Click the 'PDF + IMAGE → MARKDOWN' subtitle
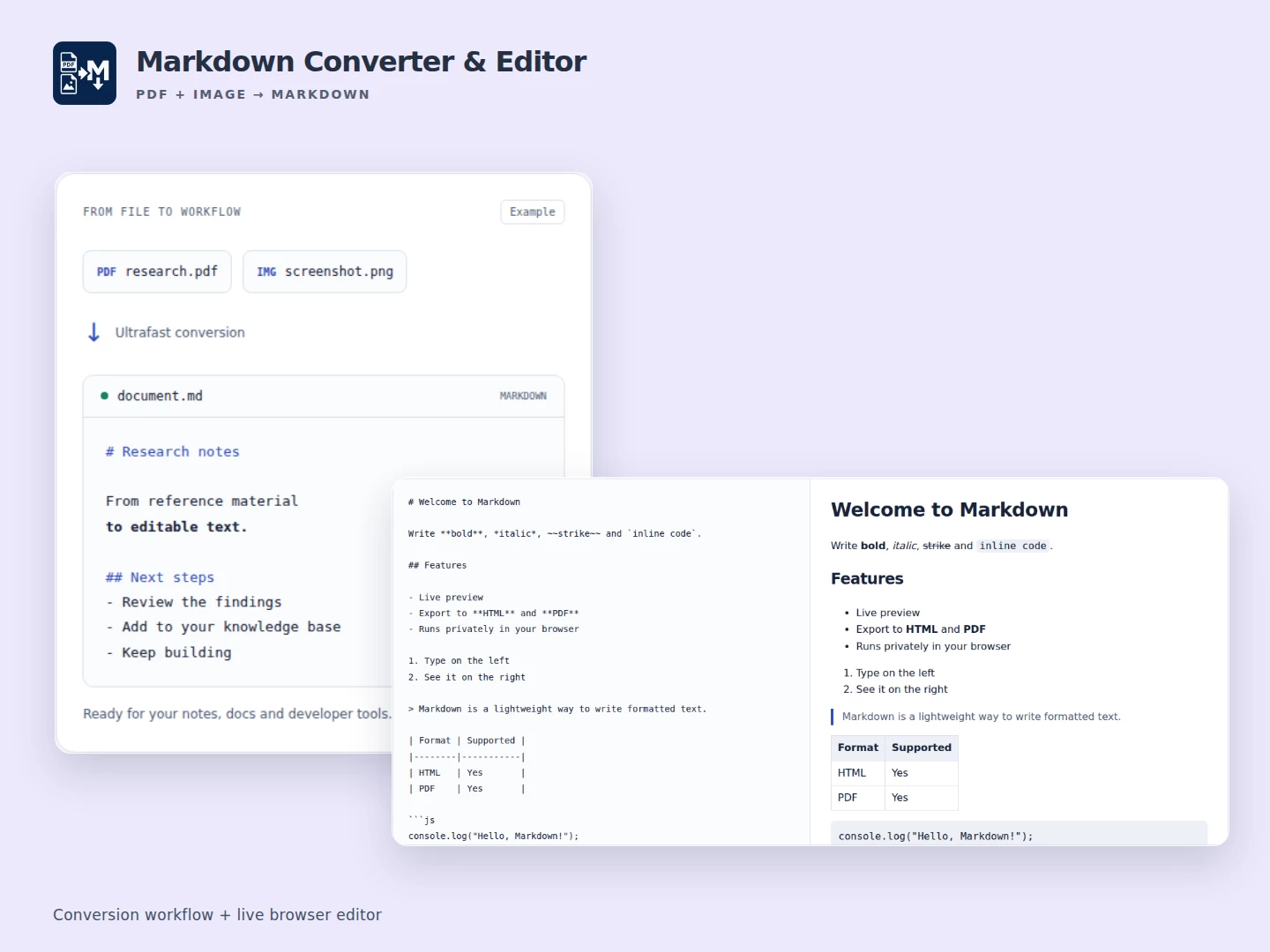 click(253, 94)
